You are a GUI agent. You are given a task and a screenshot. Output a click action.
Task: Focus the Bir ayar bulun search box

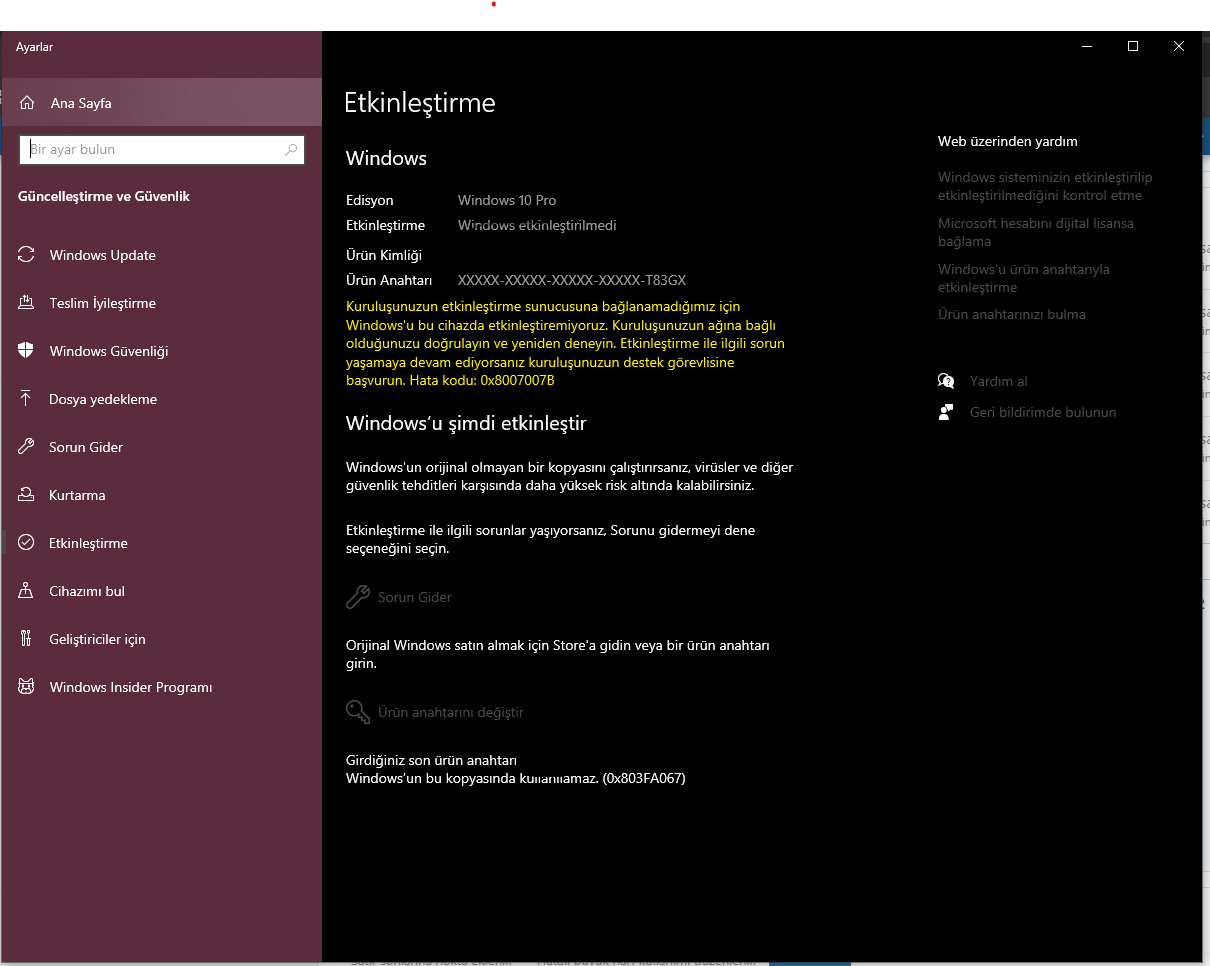162,150
